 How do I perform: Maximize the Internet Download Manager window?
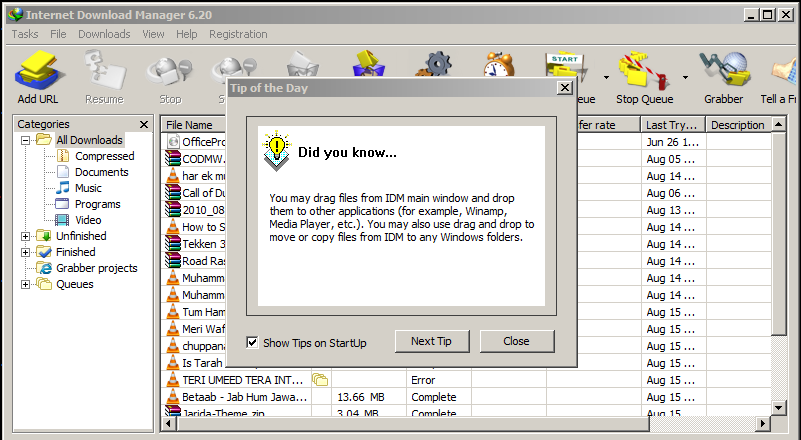768,15
